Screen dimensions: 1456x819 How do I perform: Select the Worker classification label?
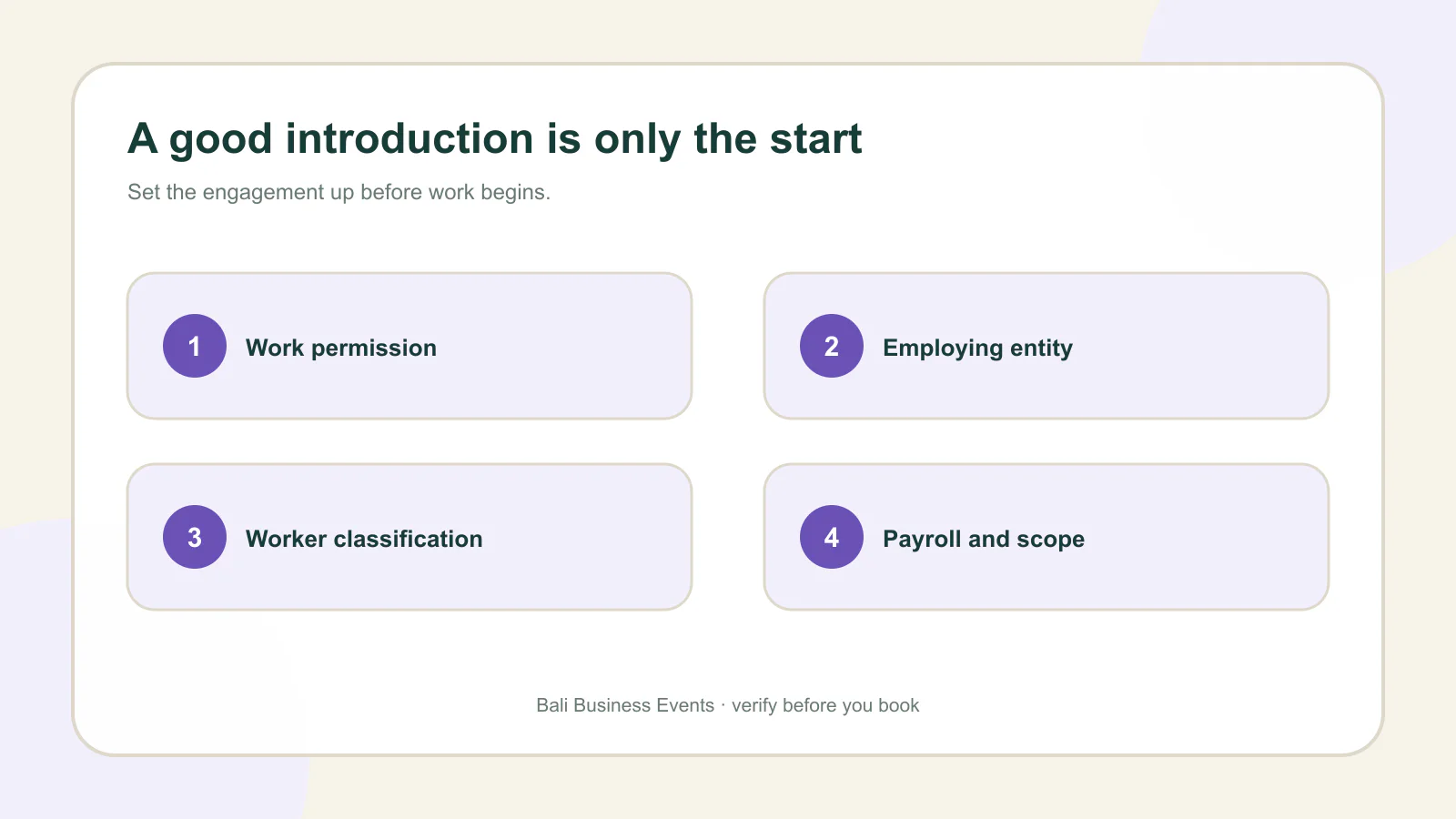pos(364,539)
